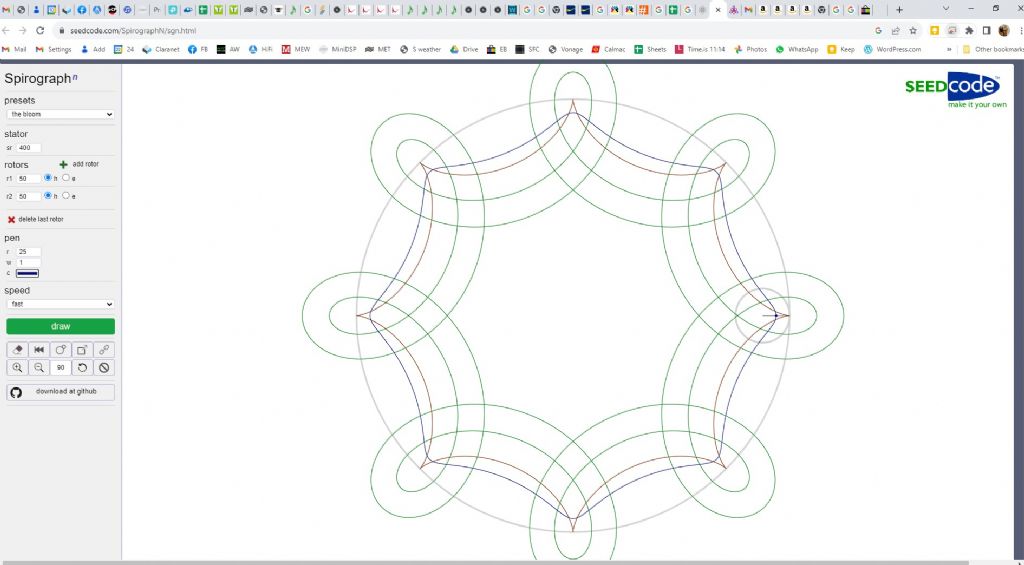This screenshot has width=1024, height=565.
Task: Open the Chrome three-dot menu
Action: [x=1019, y=31]
